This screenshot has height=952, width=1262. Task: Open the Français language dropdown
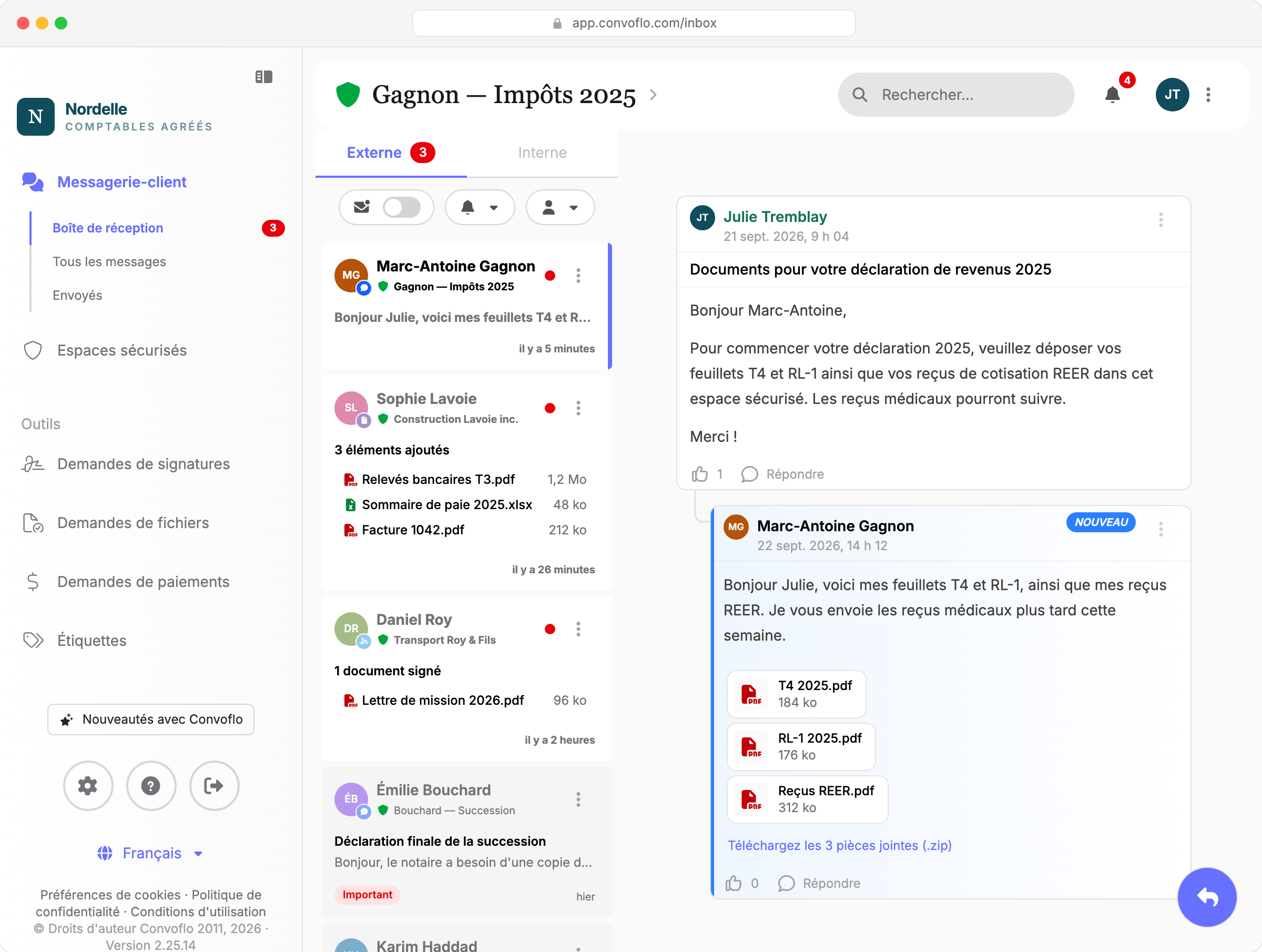pos(150,853)
